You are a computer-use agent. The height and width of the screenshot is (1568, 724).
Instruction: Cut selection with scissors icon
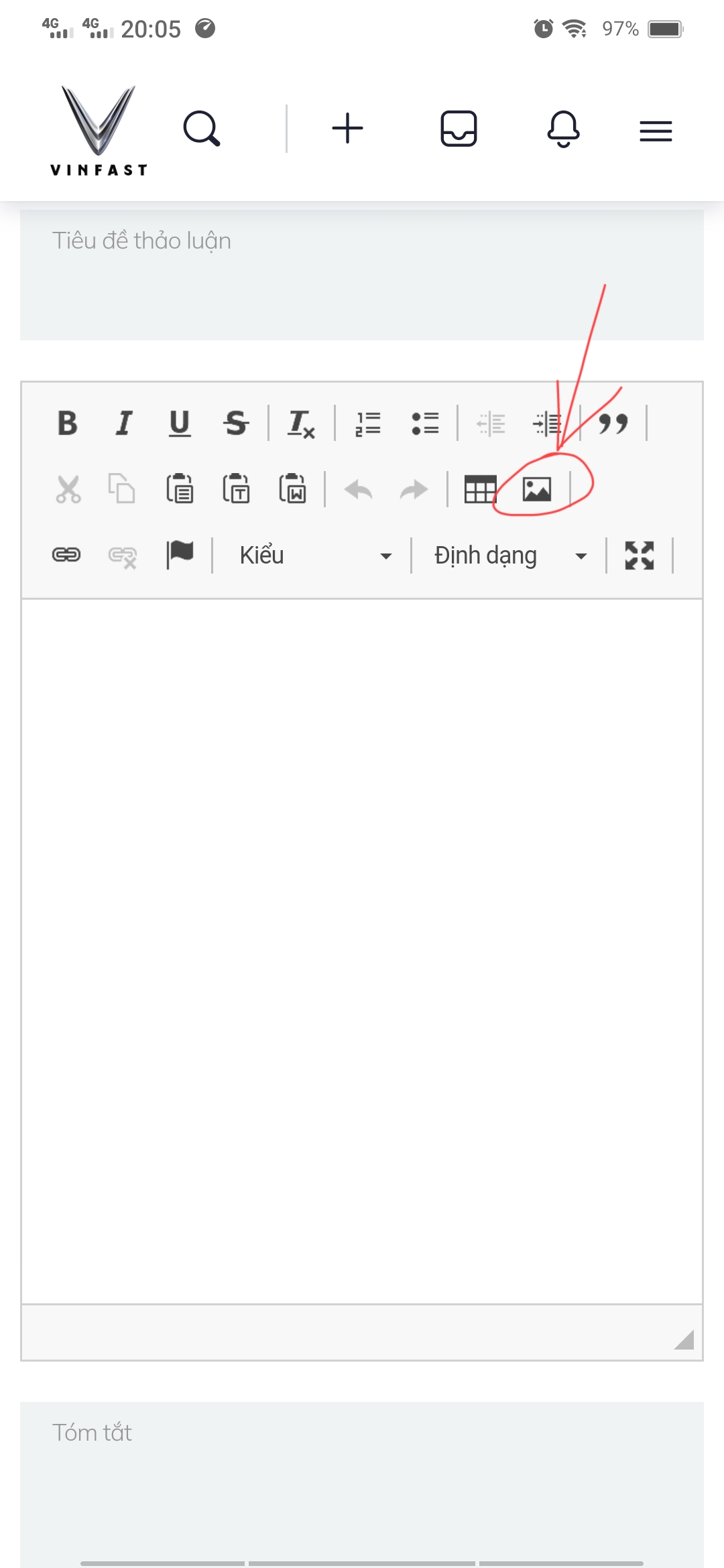[x=68, y=489]
